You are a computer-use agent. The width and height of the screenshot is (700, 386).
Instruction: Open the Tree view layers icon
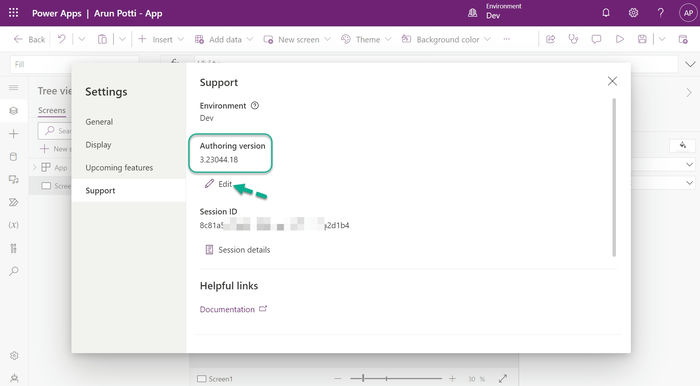[14, 111]
